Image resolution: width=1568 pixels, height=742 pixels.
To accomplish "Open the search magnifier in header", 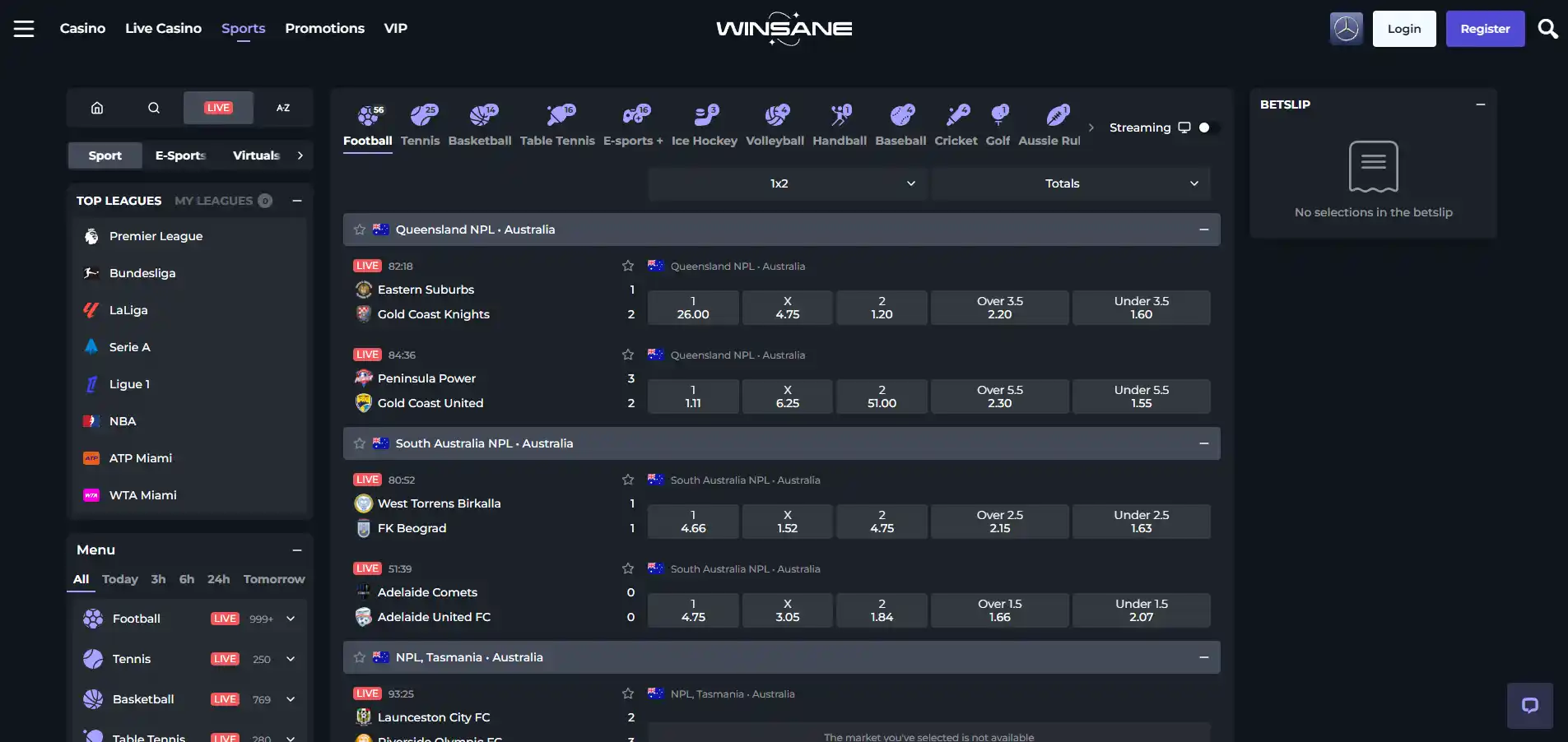I will (x=1547, y=29).
